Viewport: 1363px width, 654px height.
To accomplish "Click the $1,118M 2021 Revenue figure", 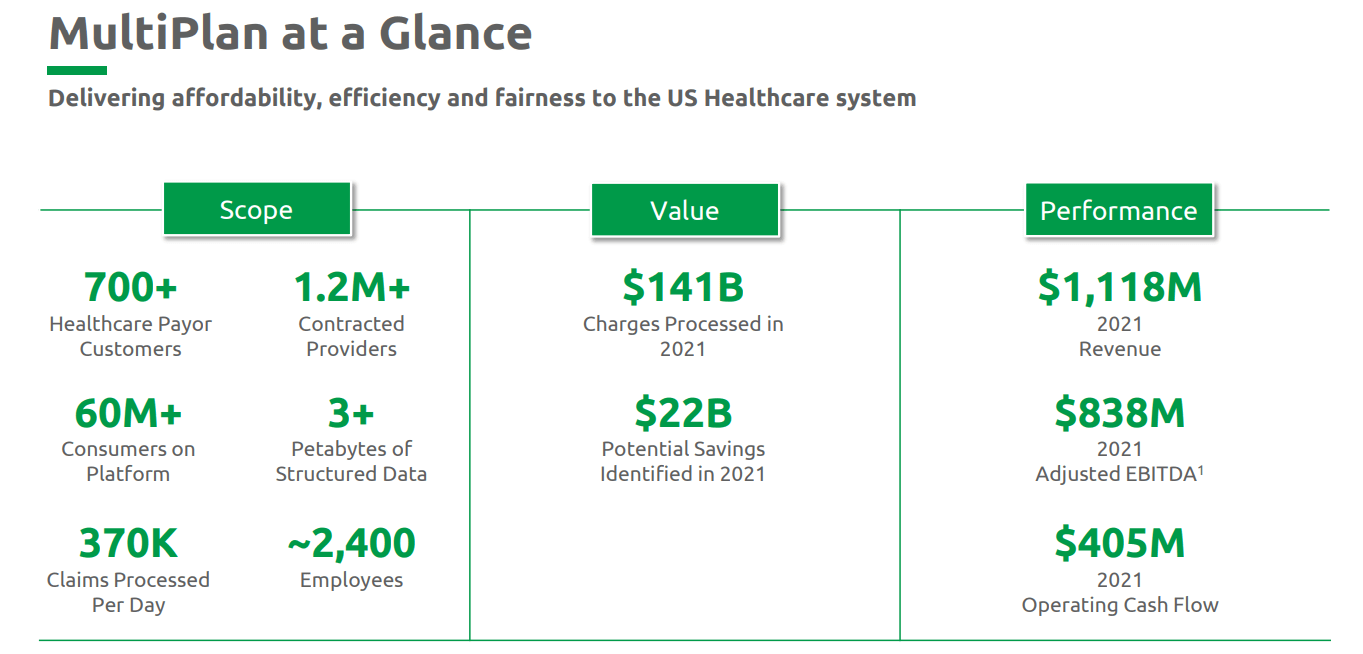I will click(1119, 288).
